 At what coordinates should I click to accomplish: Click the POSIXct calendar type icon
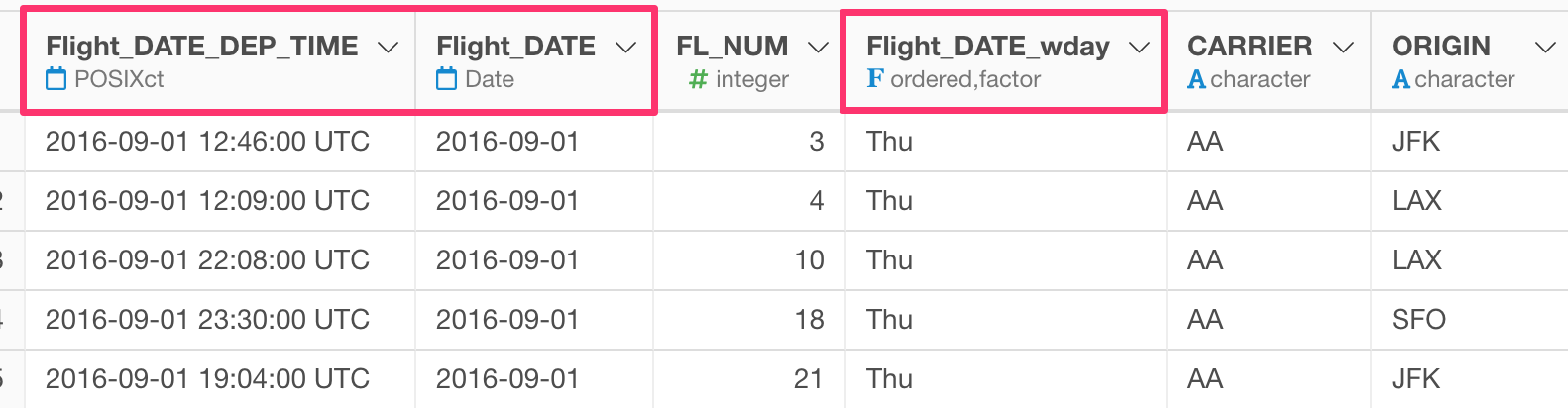point(56,79)
